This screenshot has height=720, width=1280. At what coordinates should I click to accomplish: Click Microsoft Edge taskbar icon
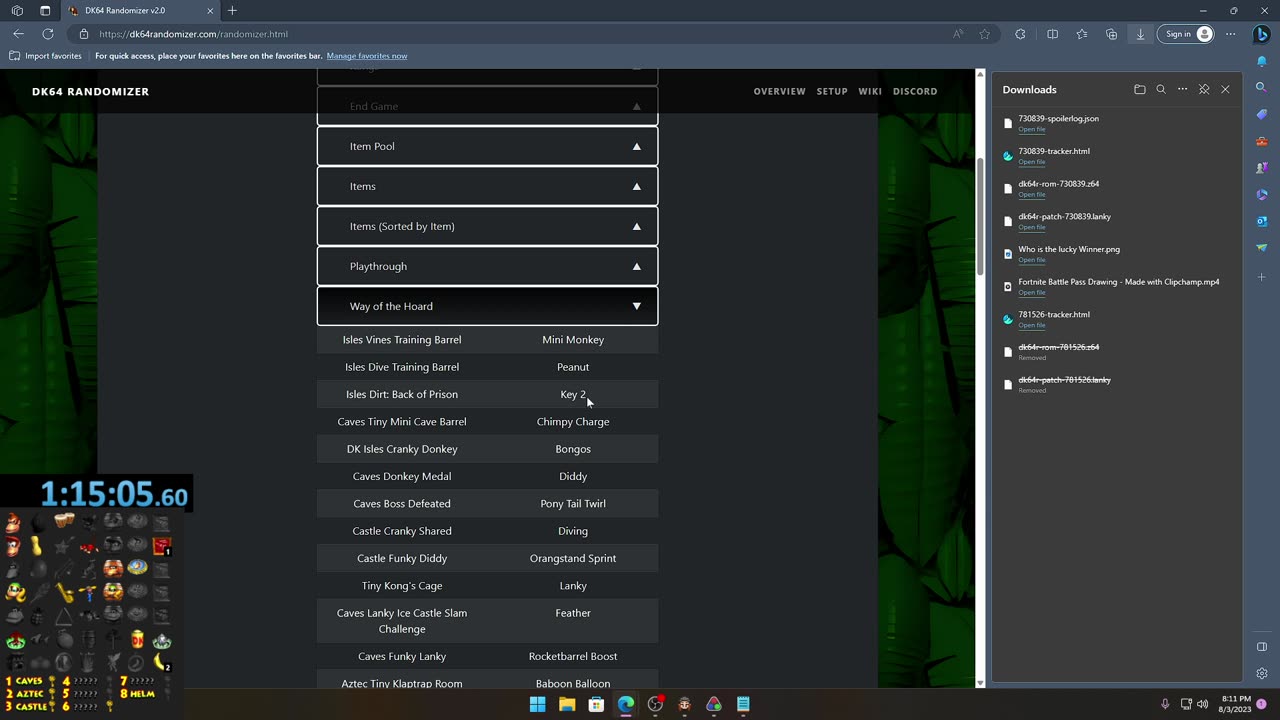tap(626, 704)
